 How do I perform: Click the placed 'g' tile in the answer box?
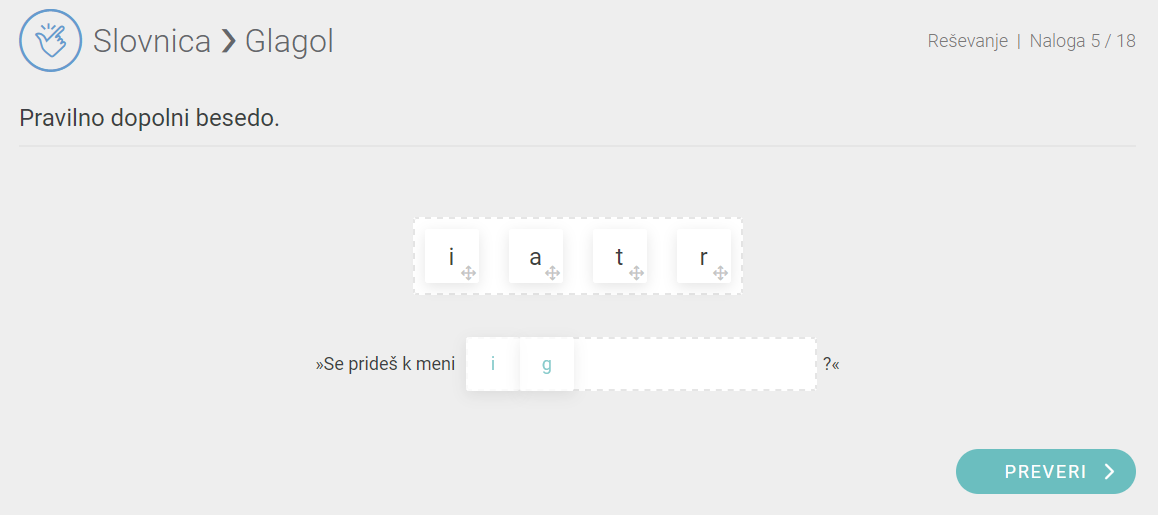pos(546,364)
